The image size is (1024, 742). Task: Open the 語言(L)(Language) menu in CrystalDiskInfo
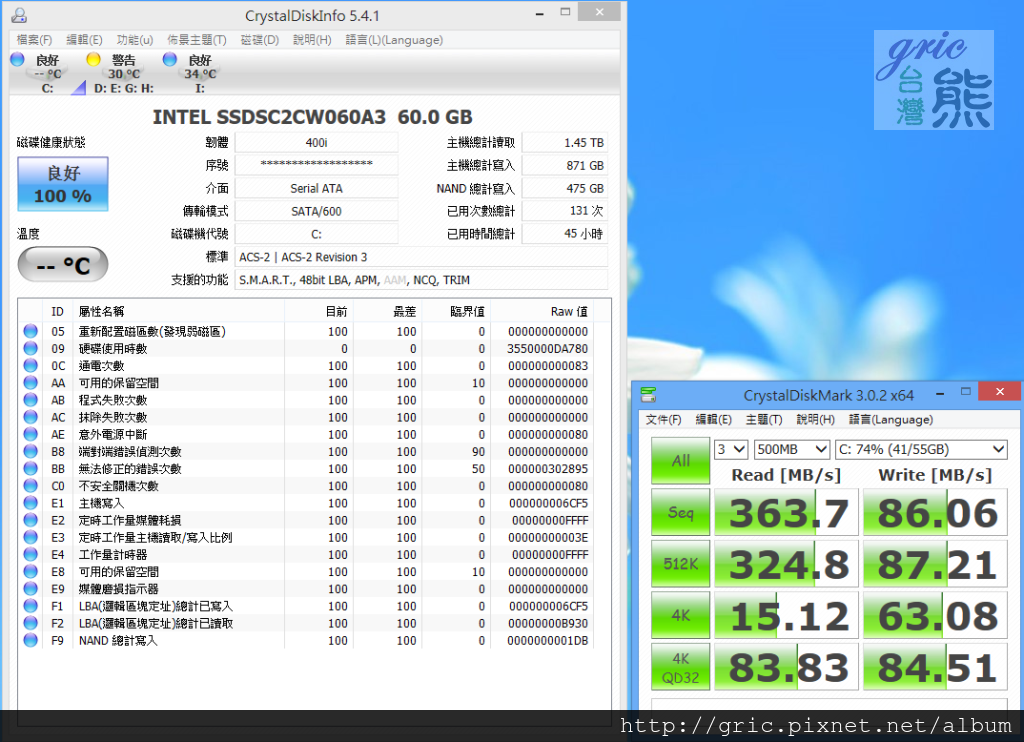[394, 40]
